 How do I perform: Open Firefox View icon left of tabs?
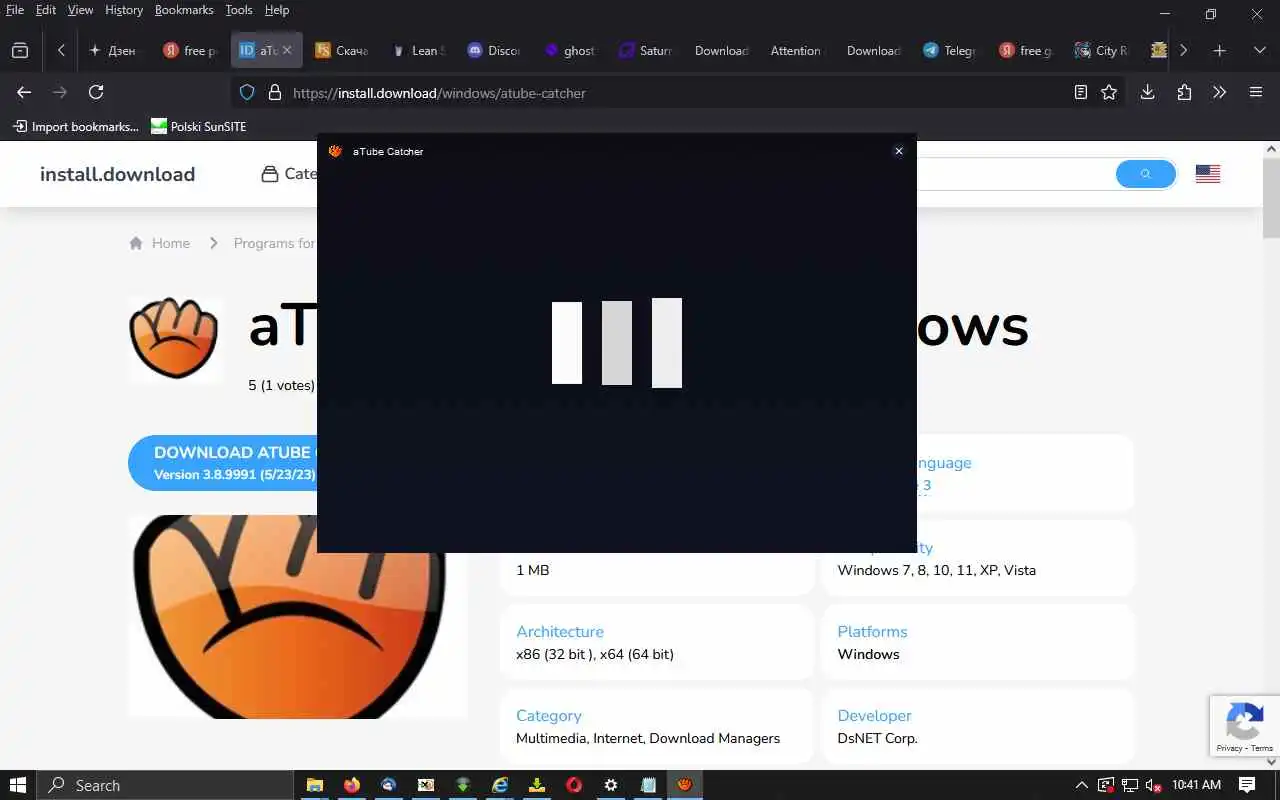pyautogui.click(x=20, y=50)
